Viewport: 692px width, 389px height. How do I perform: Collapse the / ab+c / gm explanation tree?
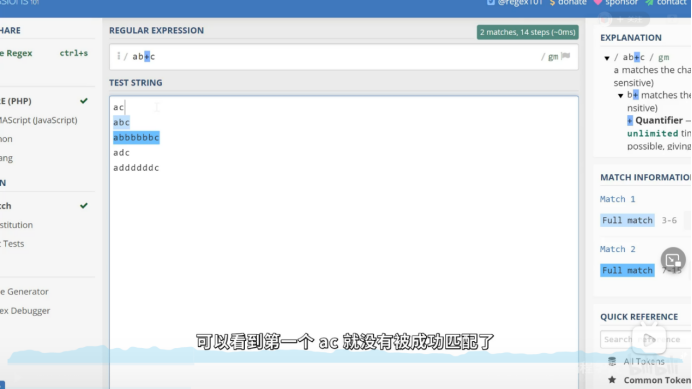coord(607,58)
